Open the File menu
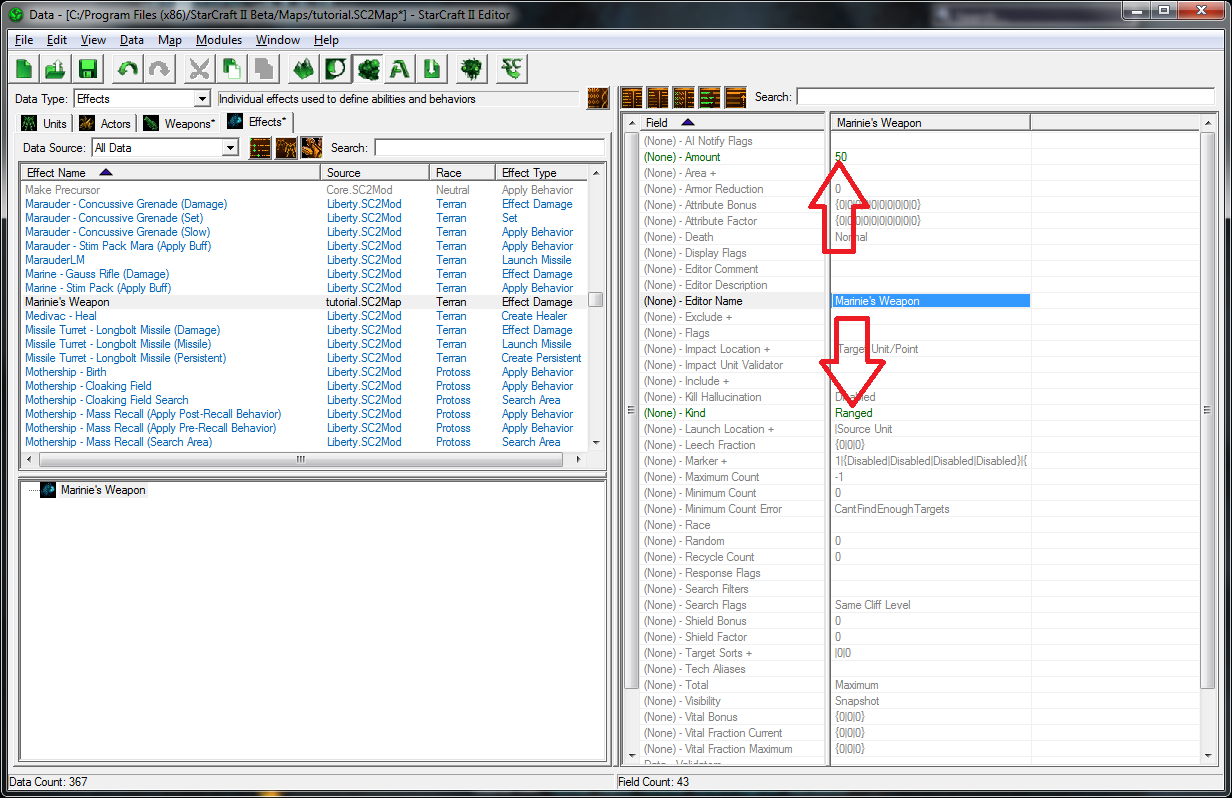Viewport: 1232px width, 798px height. [x=24, y=40]
